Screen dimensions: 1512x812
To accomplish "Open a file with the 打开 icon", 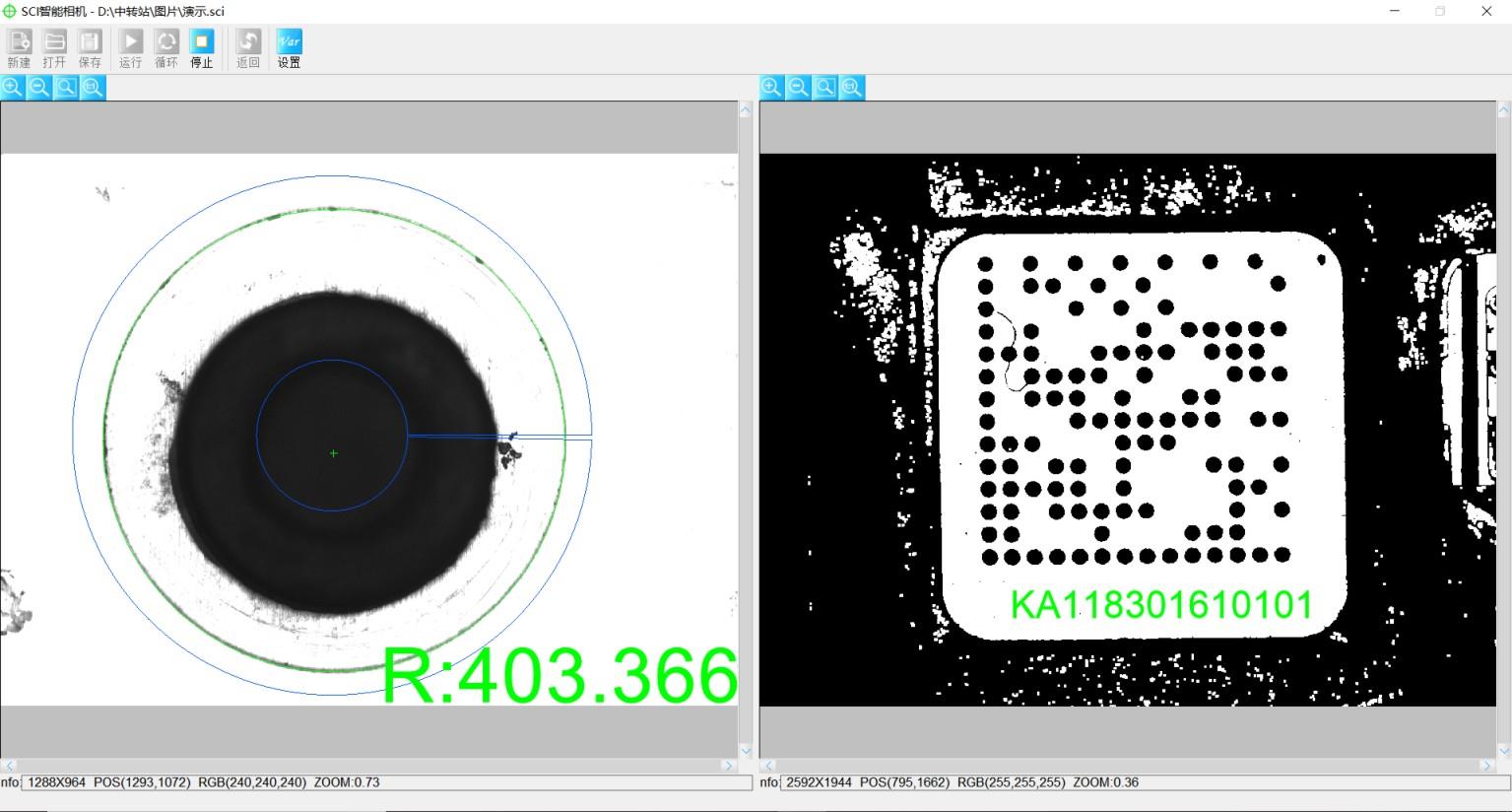I will click(55, 47).
